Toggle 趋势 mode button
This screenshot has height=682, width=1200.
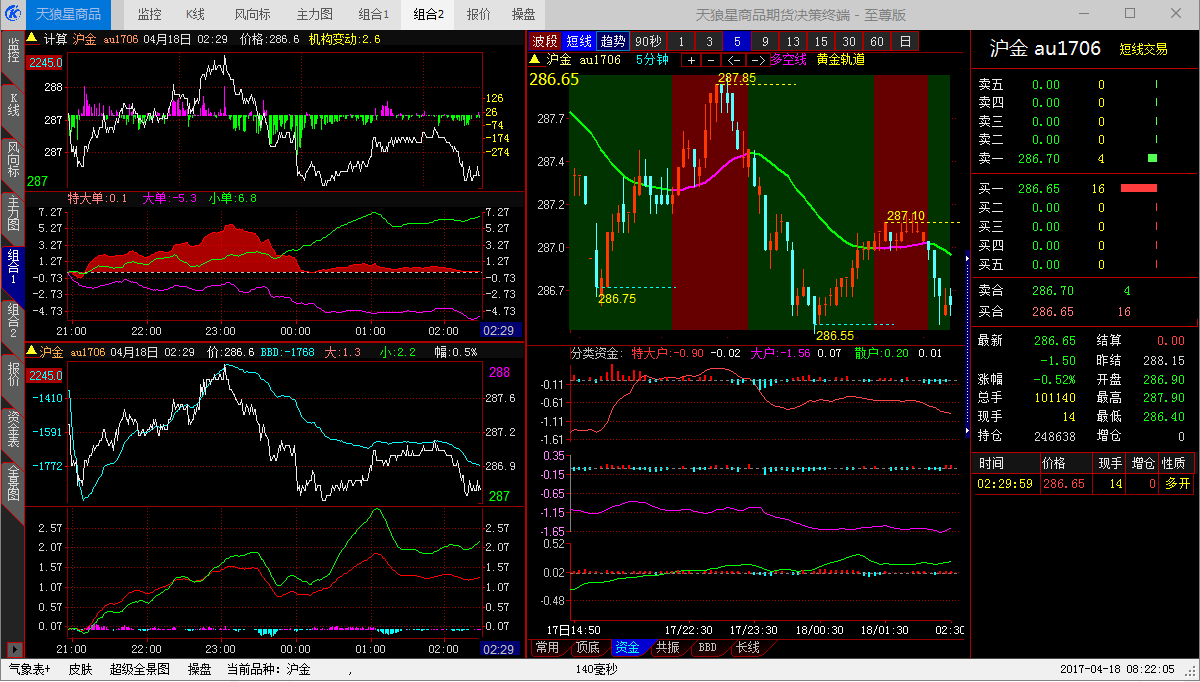coord(613,41)
